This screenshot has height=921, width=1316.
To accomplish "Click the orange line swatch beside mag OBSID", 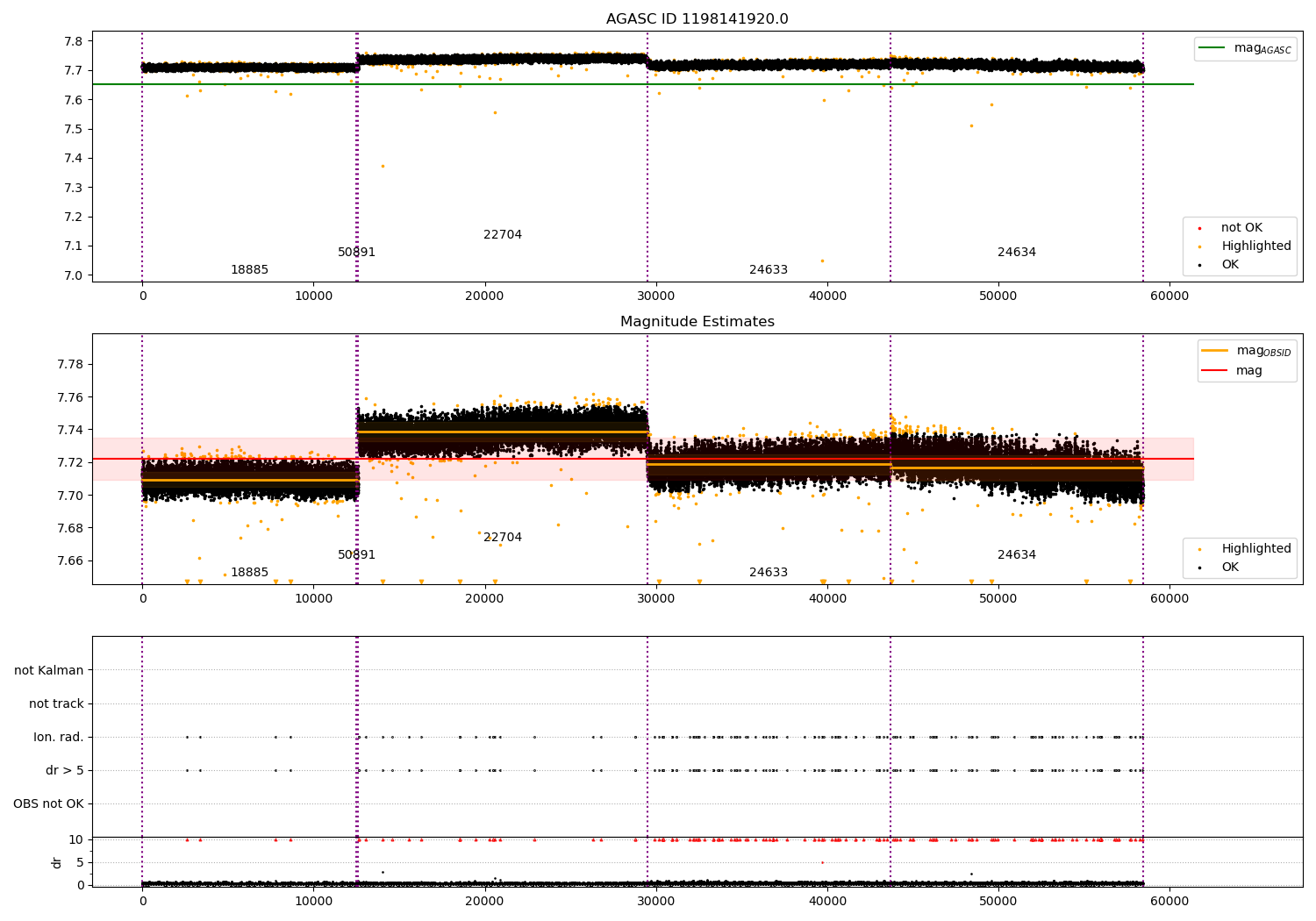I will tap(1214, 351).
